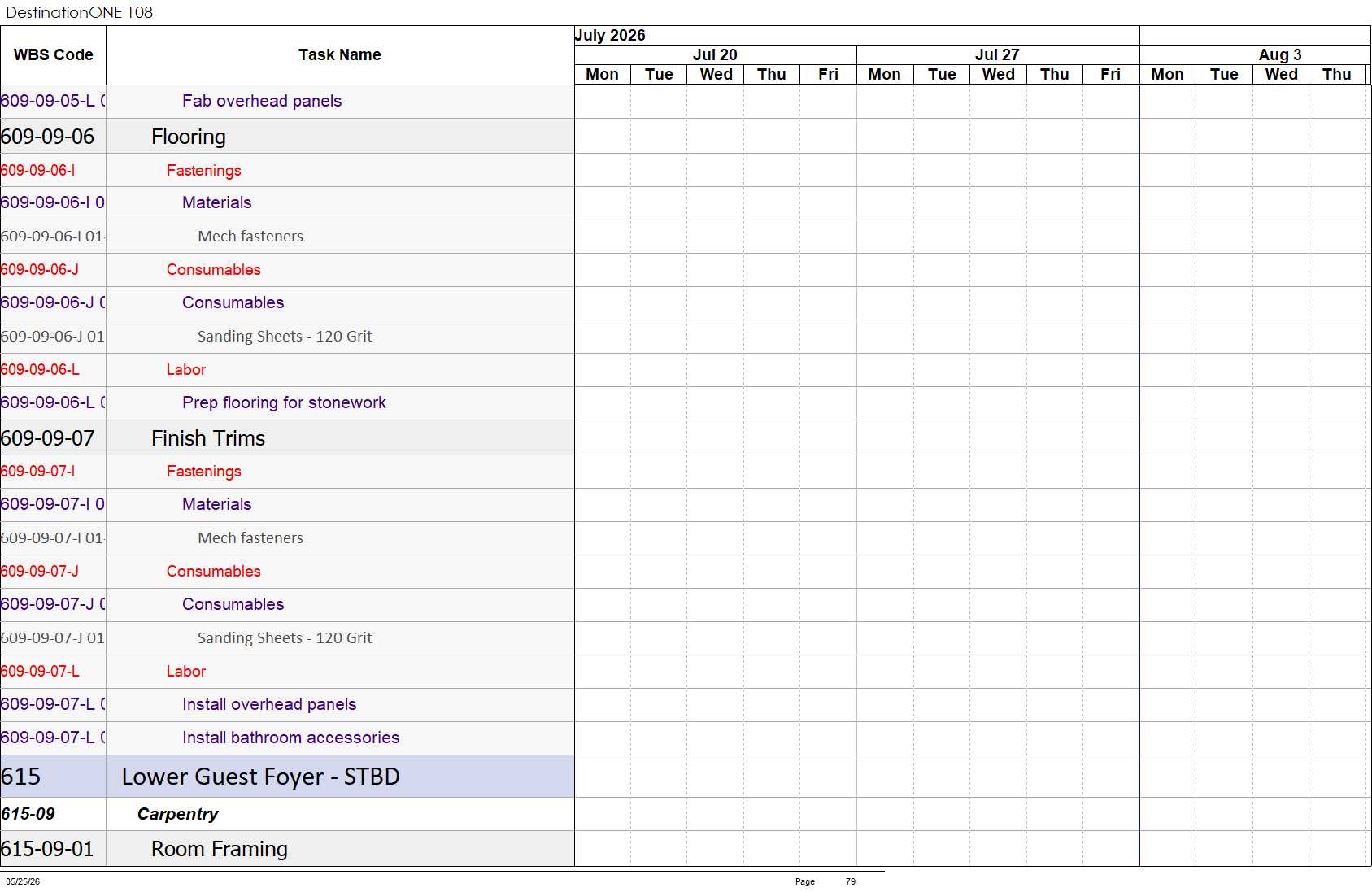Viewport: 1372px width, 892px height.
Task: Select Install bathroom accessories task
Action: (x=291, y=738)
